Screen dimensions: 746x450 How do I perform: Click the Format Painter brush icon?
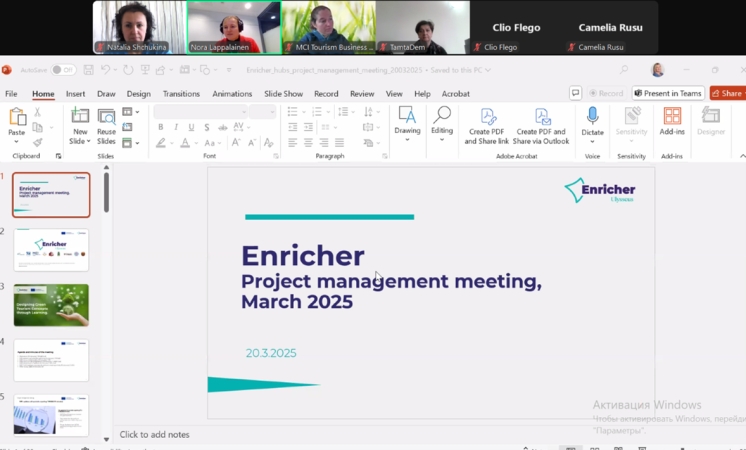pyautogui.click(x=38, y=142)
